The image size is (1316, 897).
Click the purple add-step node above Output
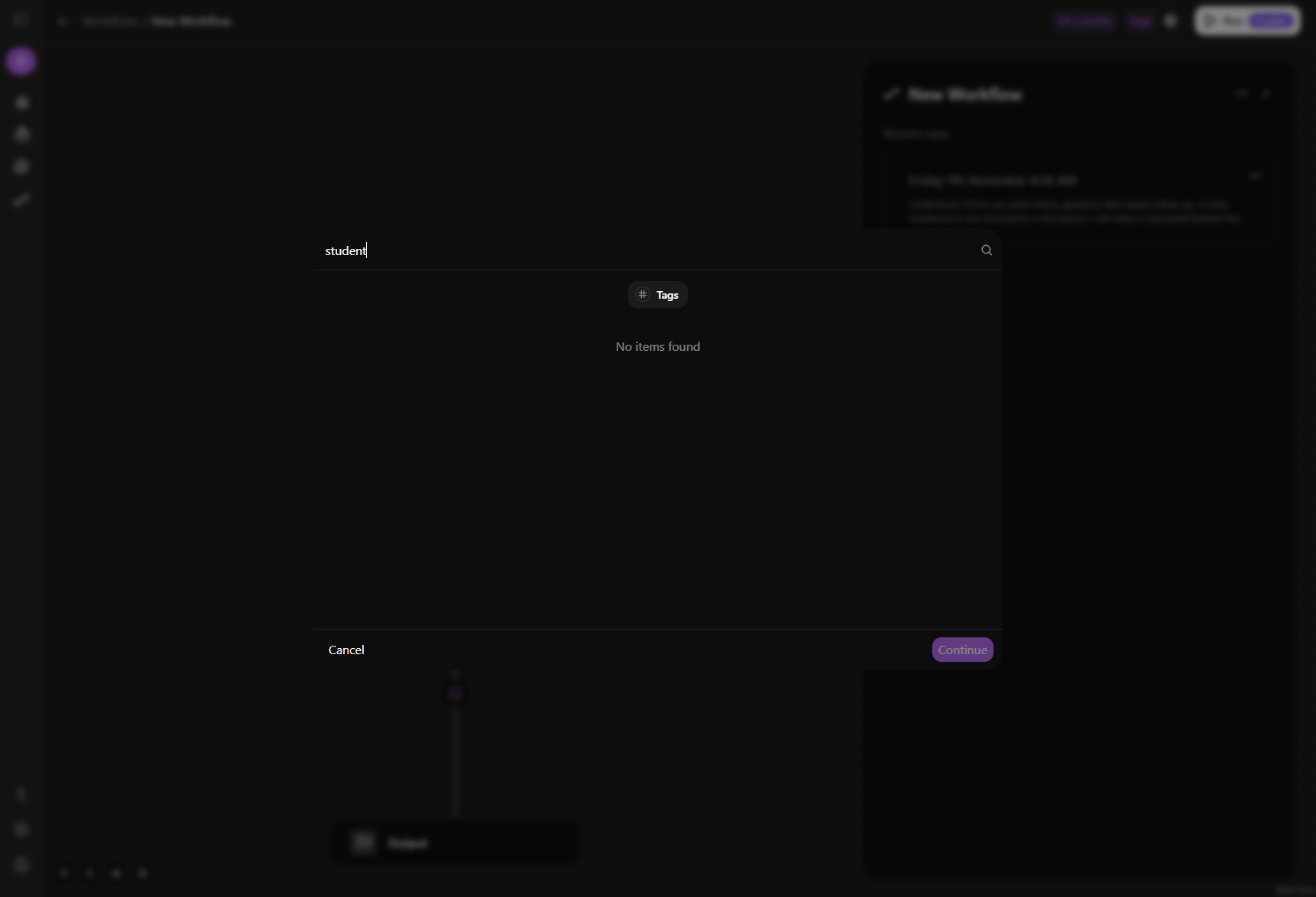click(455, 694)
